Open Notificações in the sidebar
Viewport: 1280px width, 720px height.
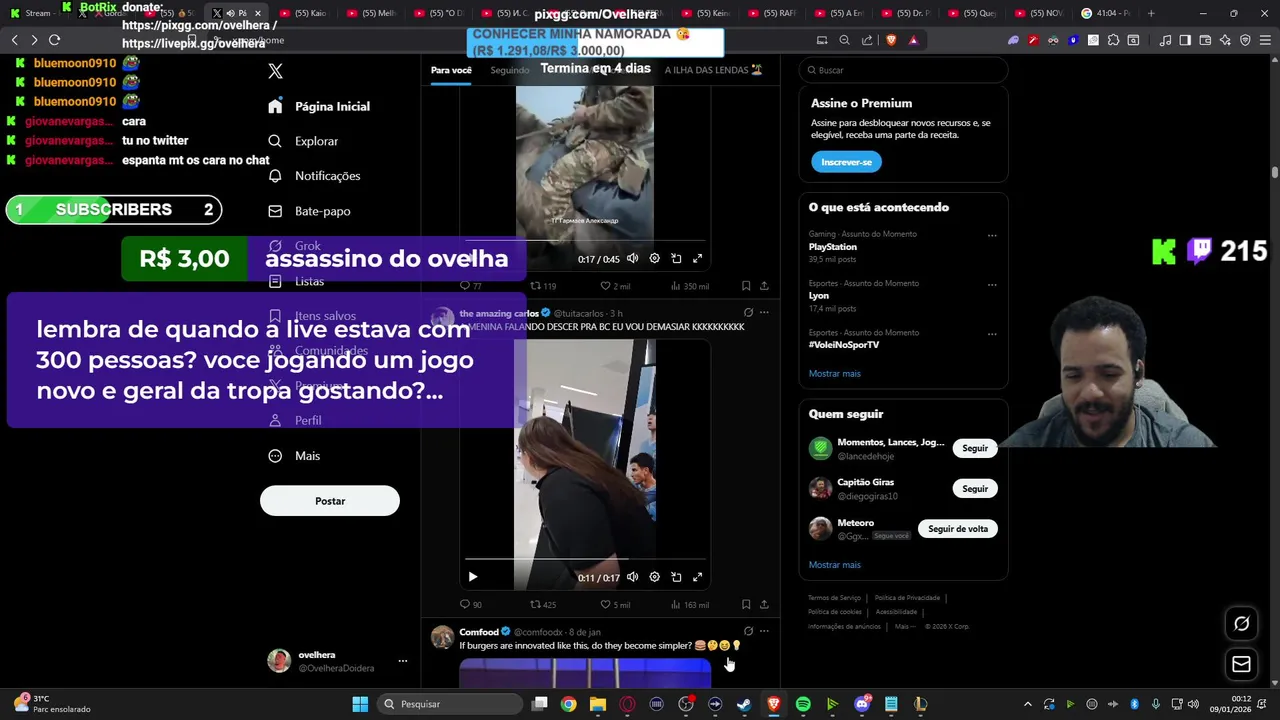pos(314,176)
